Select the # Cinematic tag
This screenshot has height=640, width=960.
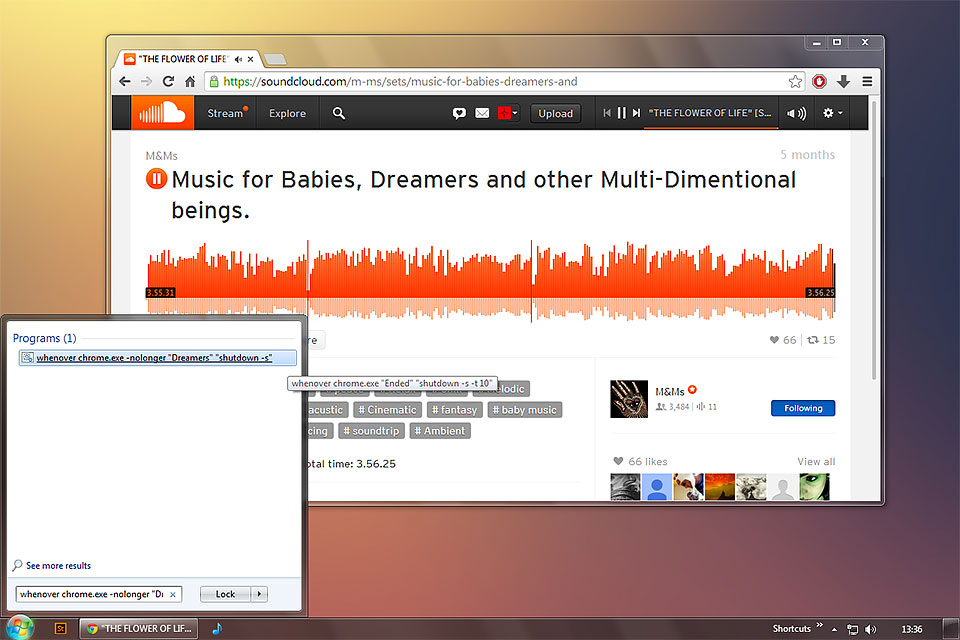tap(386, 410)
